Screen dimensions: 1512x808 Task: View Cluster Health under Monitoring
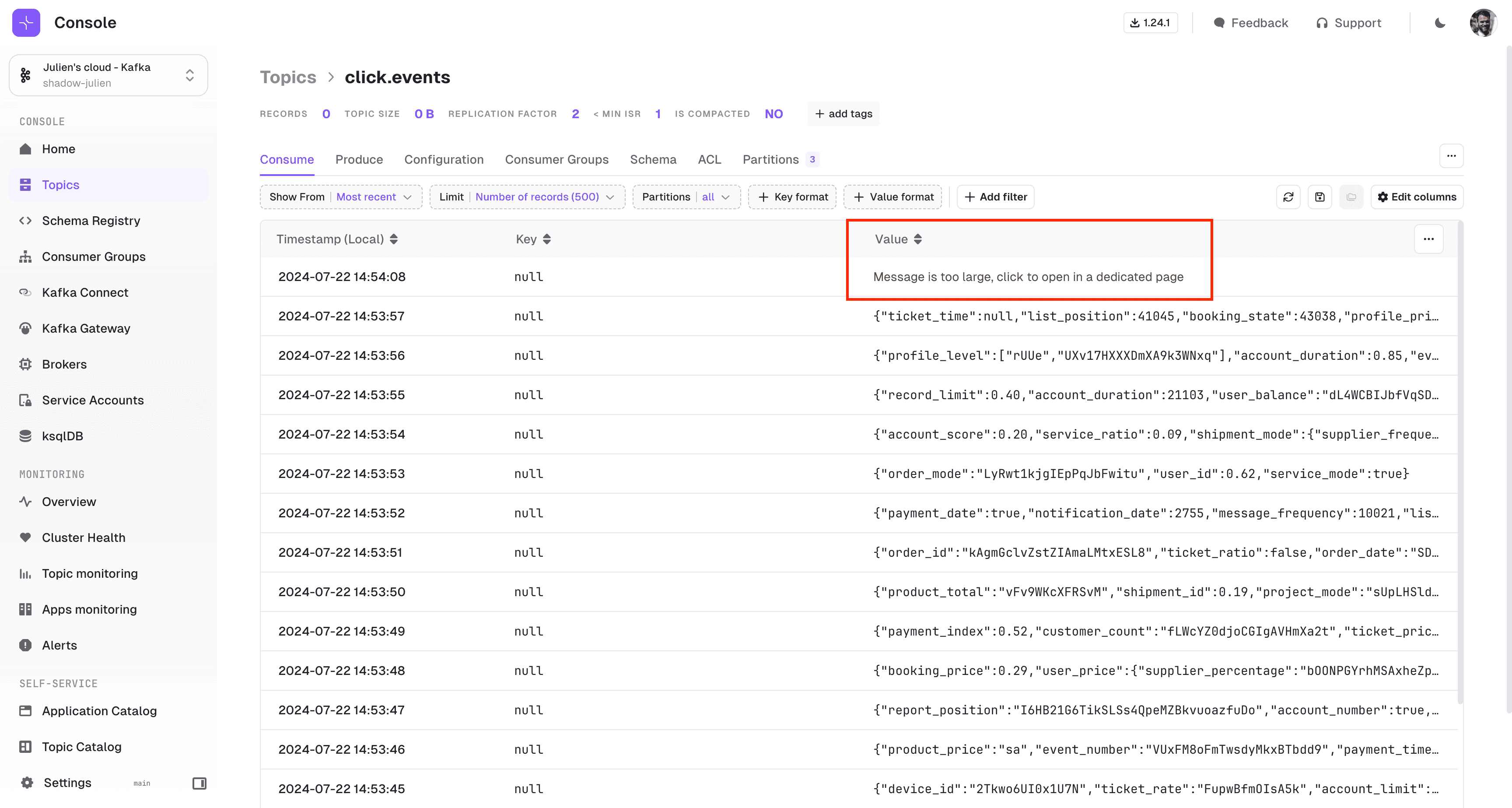coord(84,537)
